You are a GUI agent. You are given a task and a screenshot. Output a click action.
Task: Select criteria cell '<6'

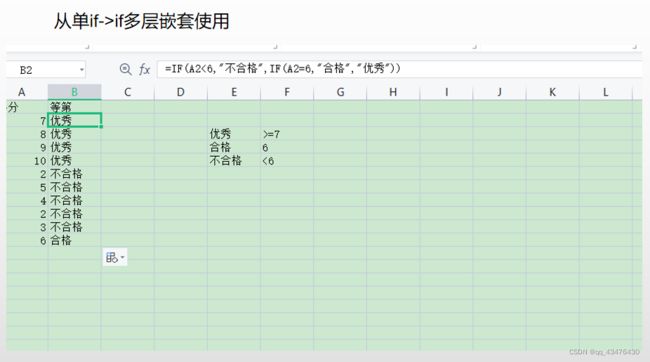coord(287,160)
